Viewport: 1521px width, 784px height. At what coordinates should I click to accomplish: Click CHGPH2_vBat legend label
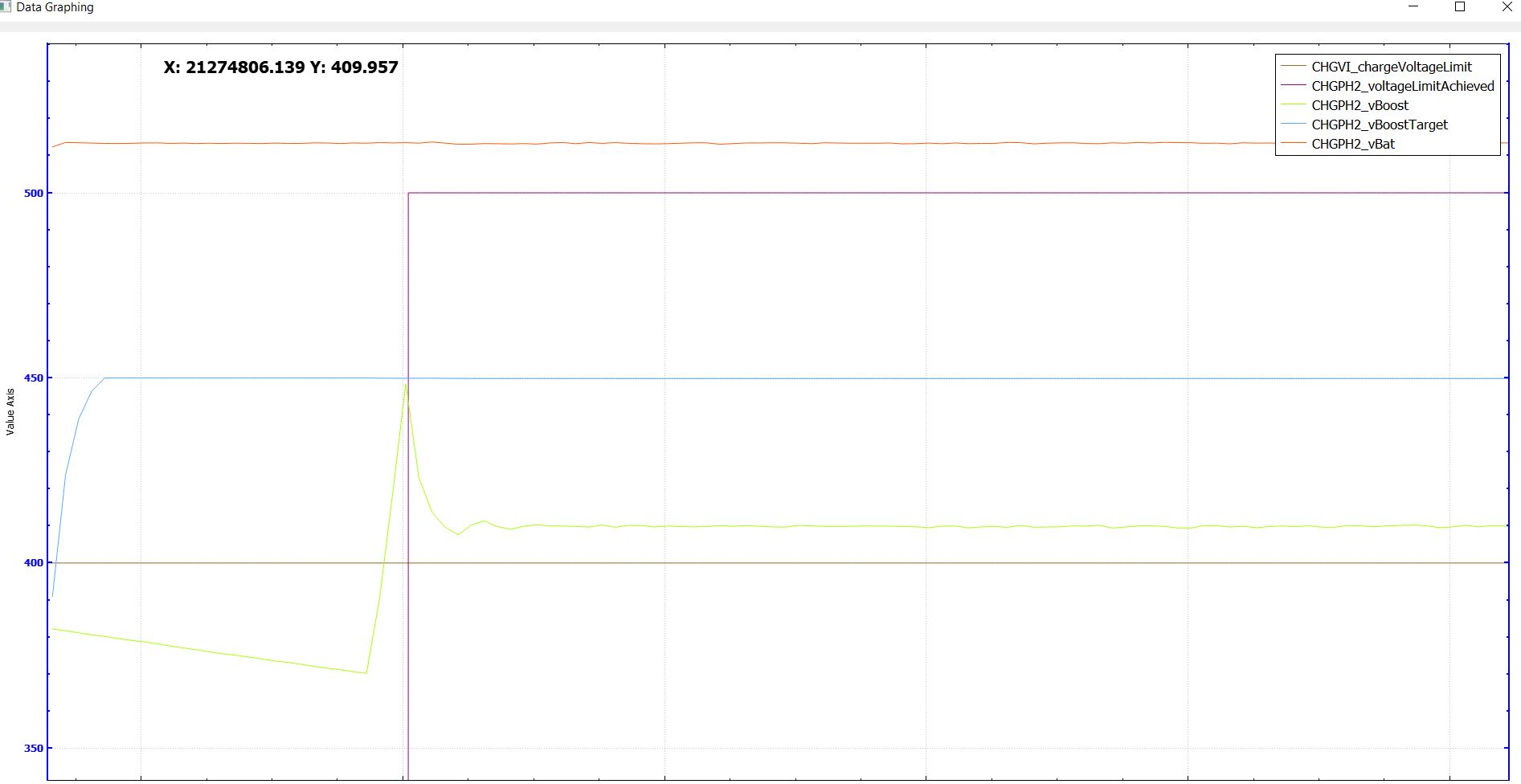(x=1353, y=144)
